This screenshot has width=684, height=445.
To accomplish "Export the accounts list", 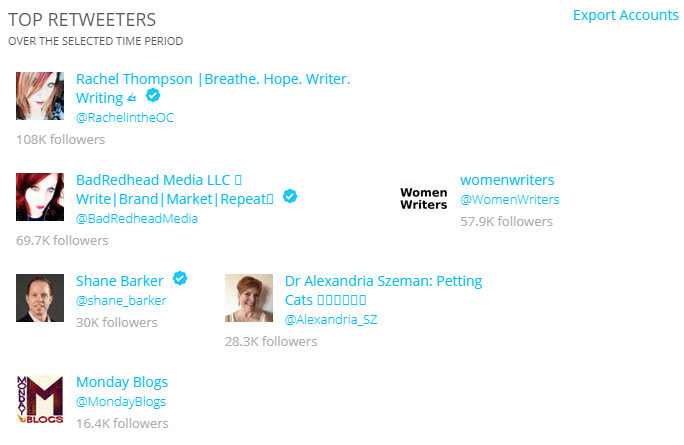I will (626, 15).
